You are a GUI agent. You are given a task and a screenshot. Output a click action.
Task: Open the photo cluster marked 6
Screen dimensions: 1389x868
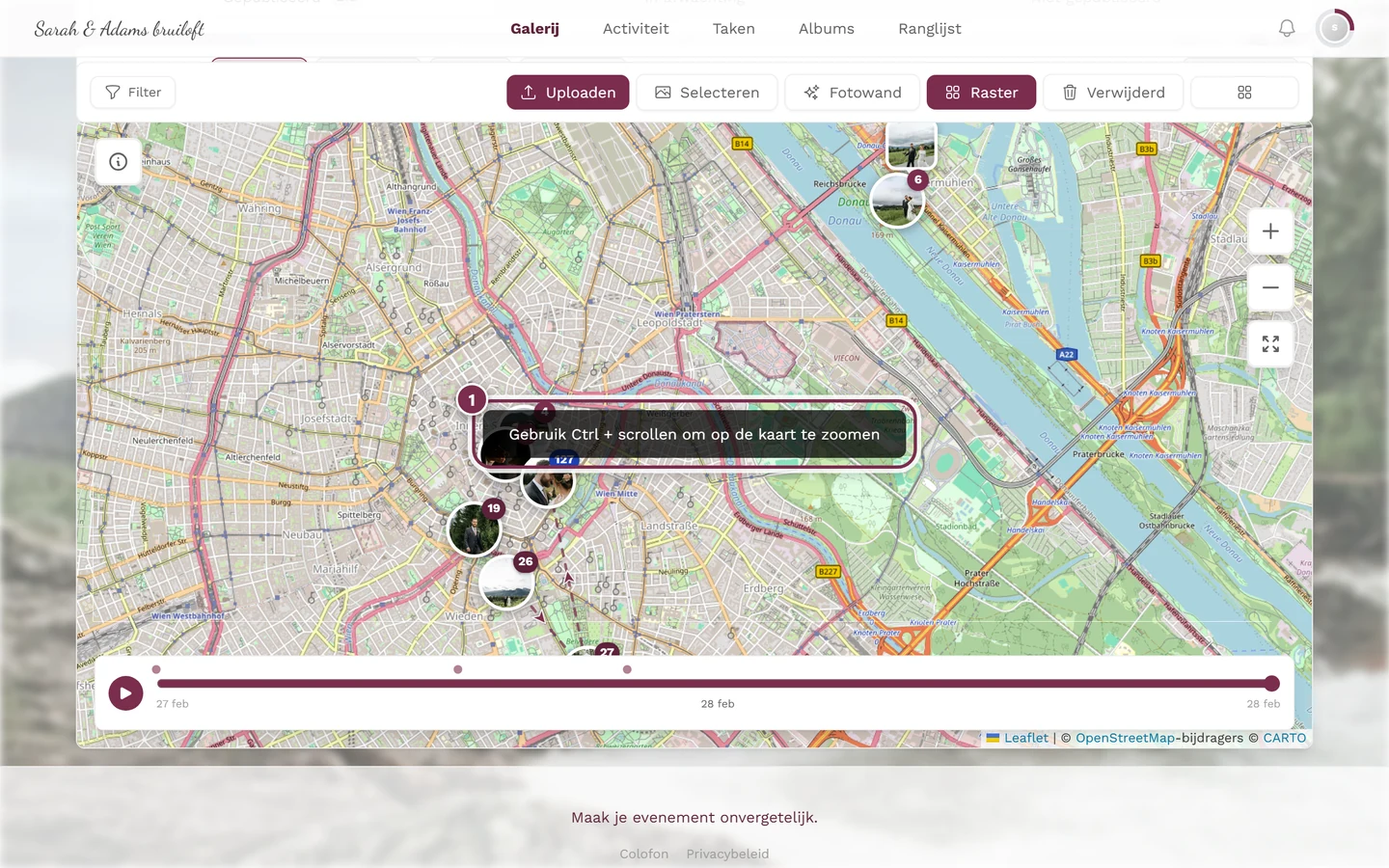pos(898,199)
